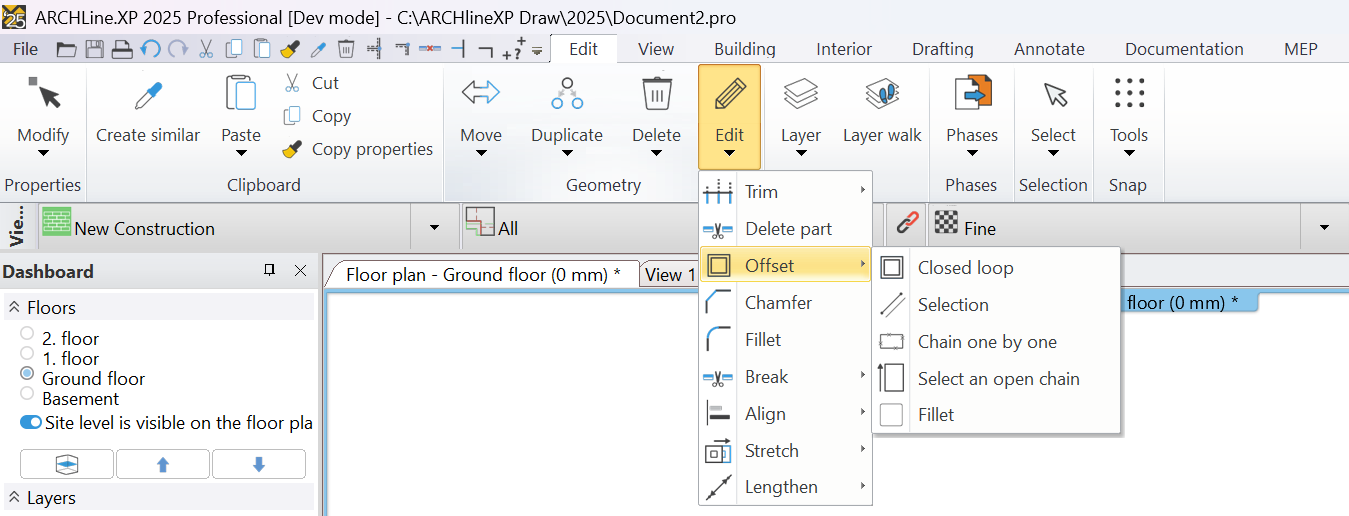The width and height of the screenshot is (1349, 516).
Task: Click the Cut scissors icon
Action: pyautogui.click(x=292, y=83)
